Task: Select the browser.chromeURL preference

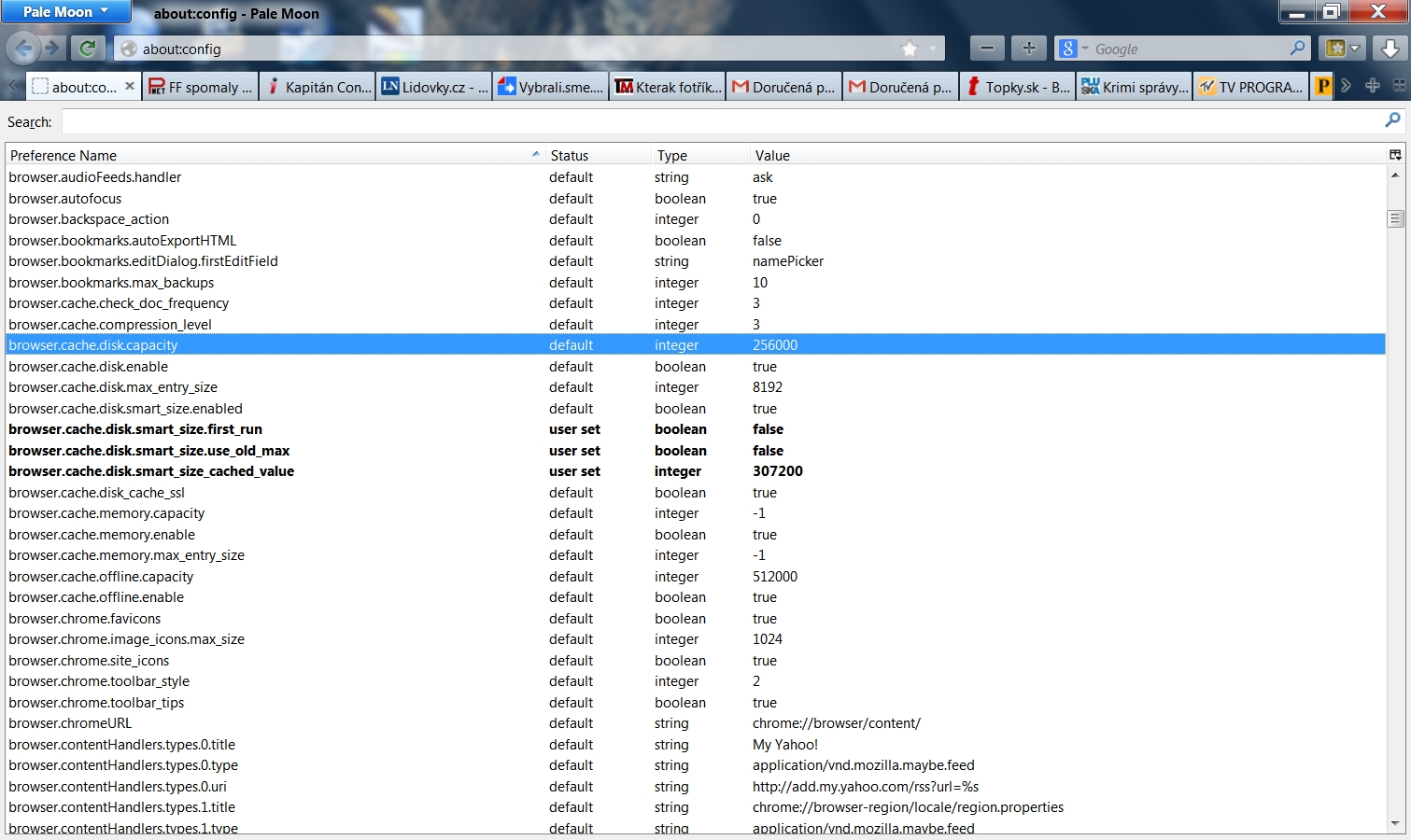Action: 696,723
